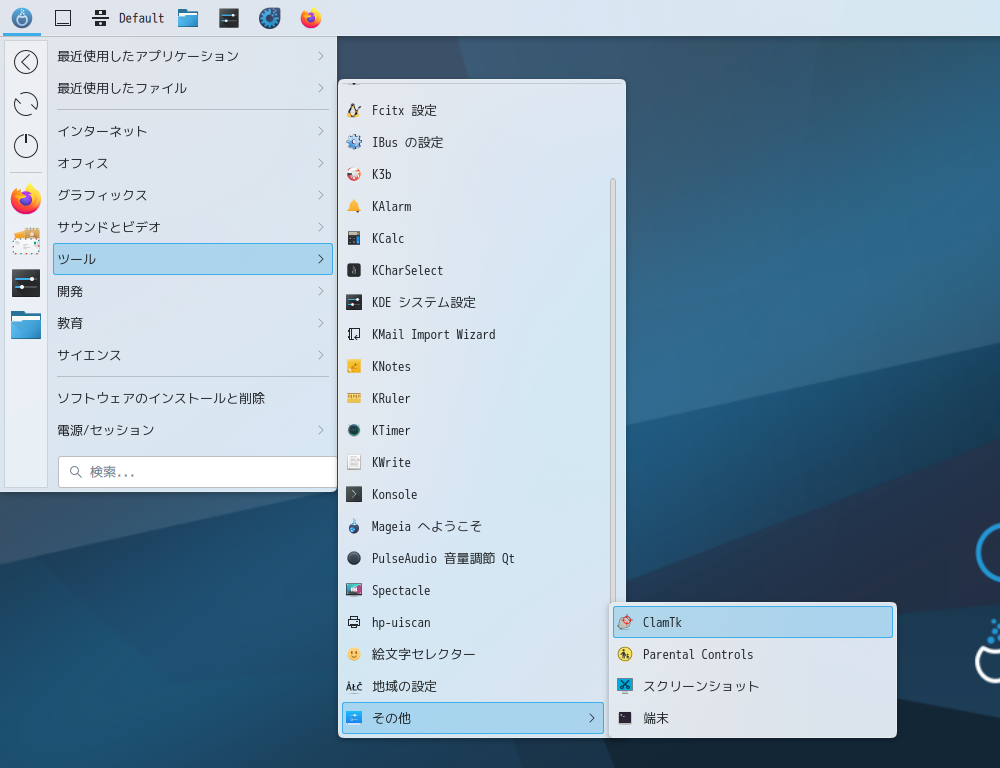Open the オフィス category

click(x=193, y=163)
